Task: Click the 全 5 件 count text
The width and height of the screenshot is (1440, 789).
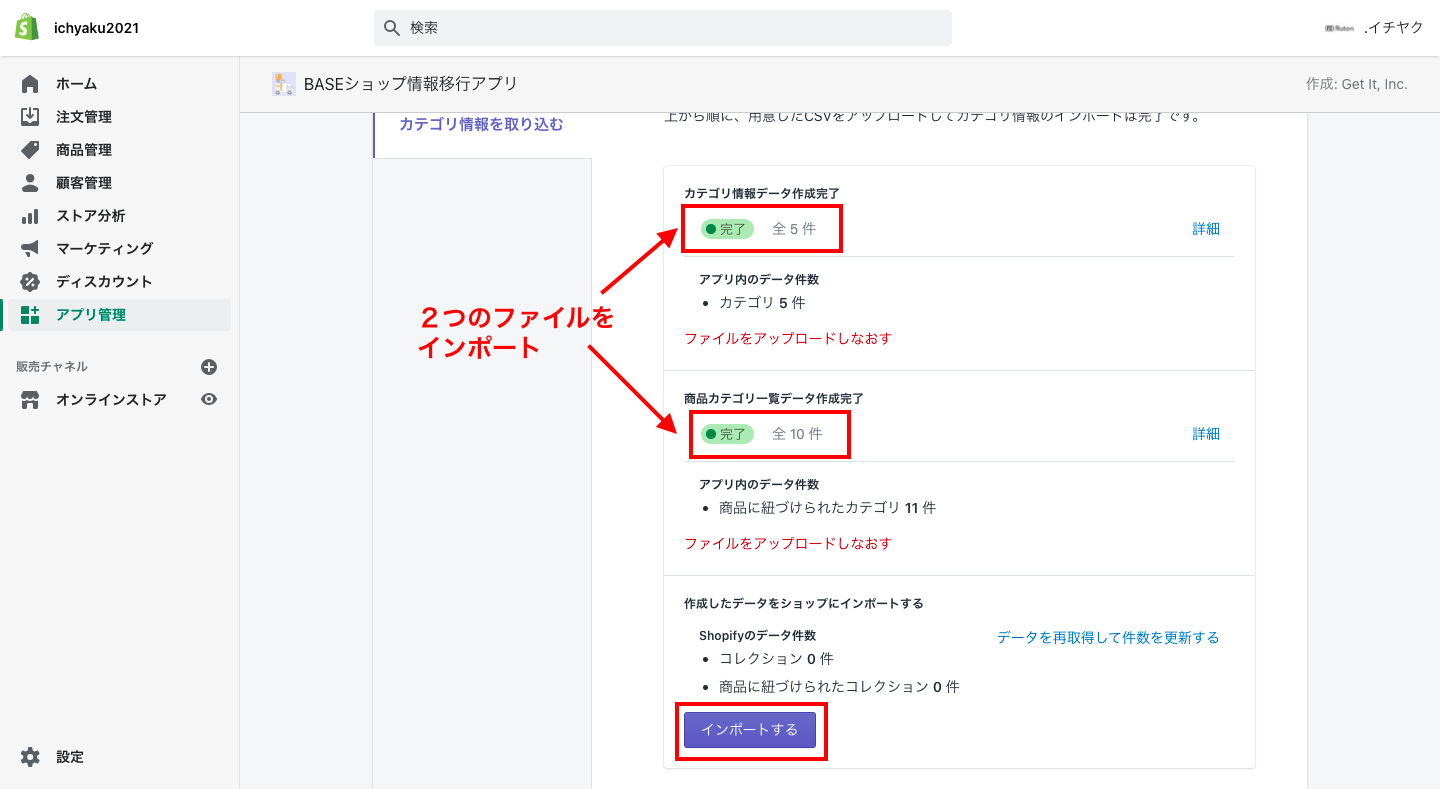Action: point(794,229)
